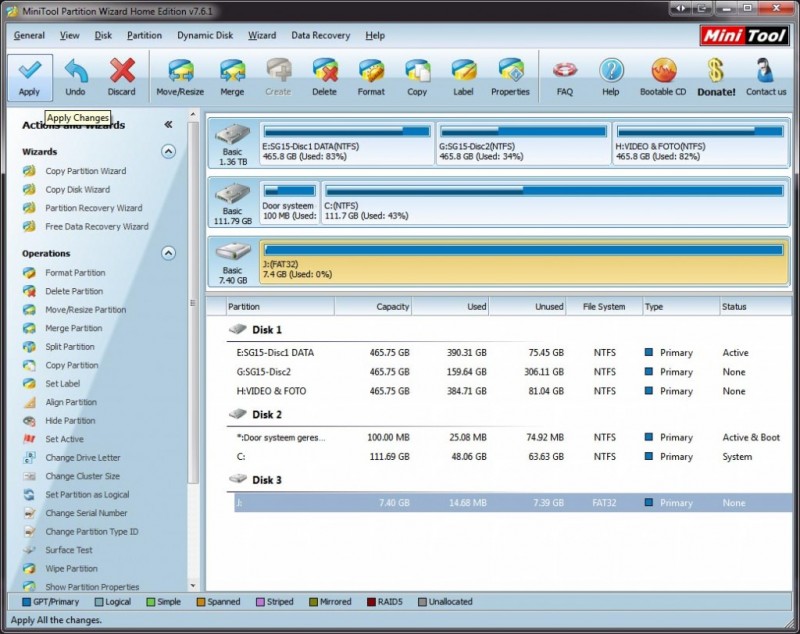800x634 pixels.
Task: Click the GPT/Primary legend color box
Action: [27, 602]
